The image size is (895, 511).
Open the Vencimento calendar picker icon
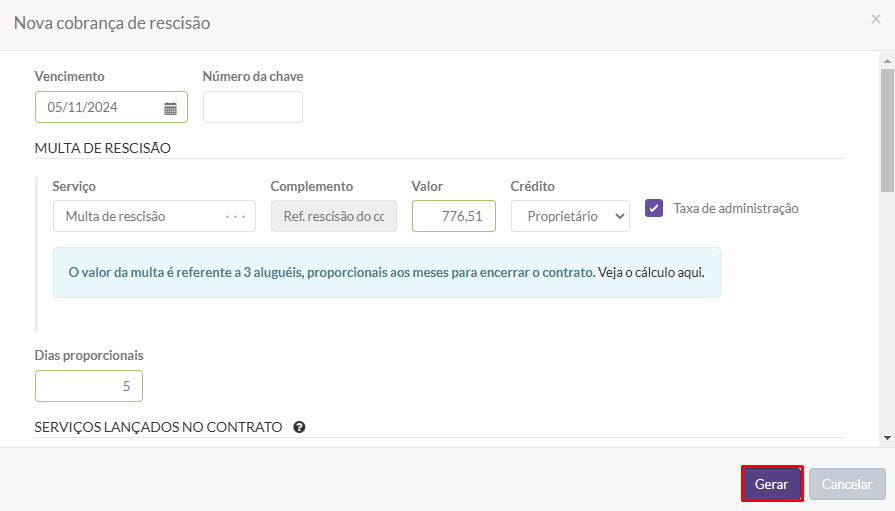(170, 108)
